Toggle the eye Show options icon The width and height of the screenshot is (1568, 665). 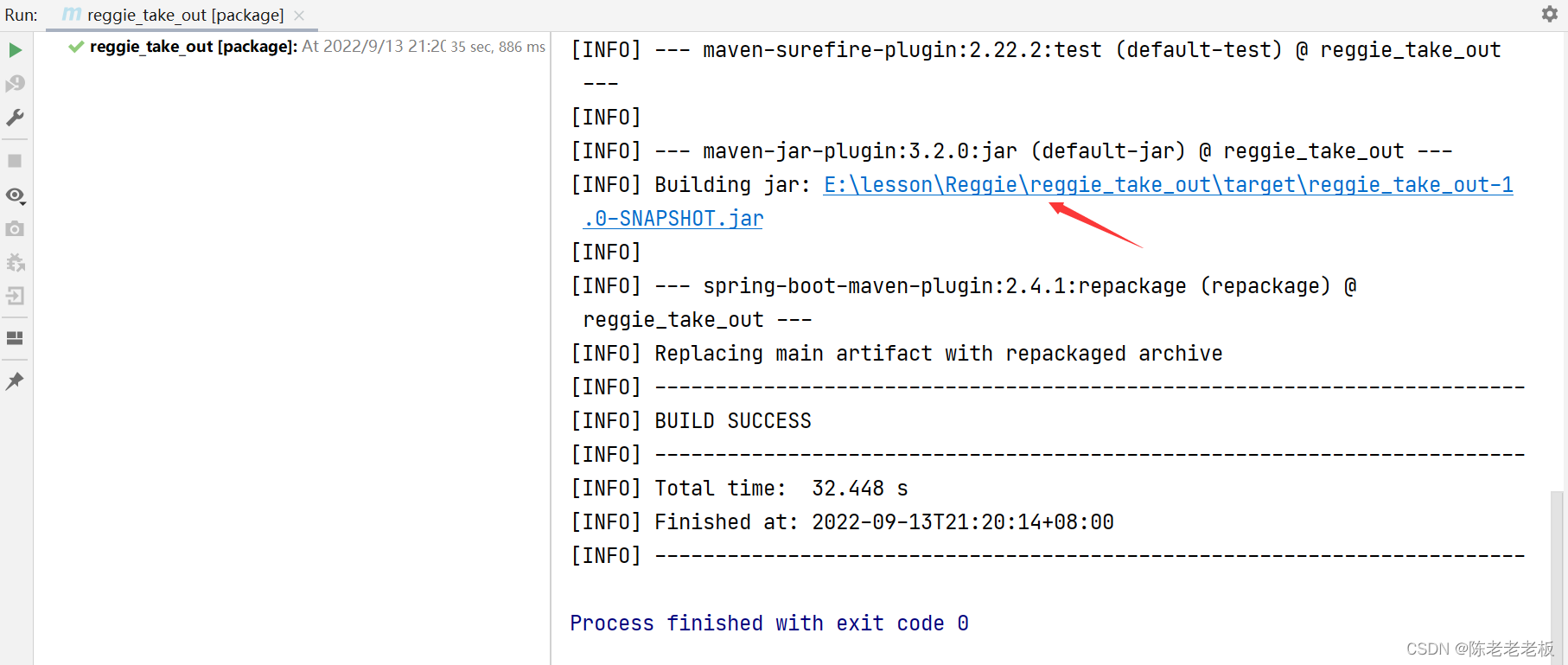click(15, 195)
